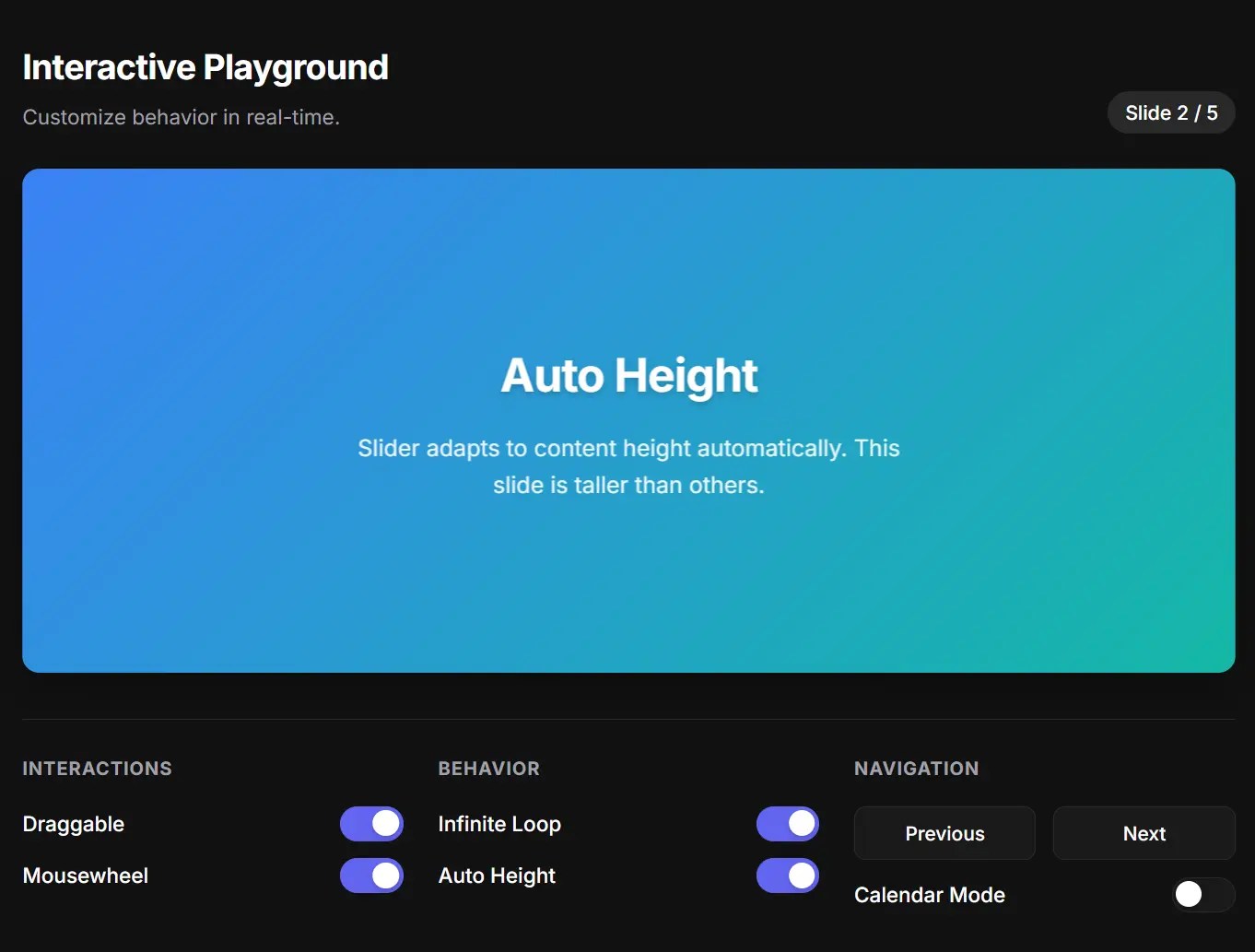Screen dimensions: 1255x952
Task: Click the Slide 2 / 5 indicator badge
Action: pos(1170,112)
